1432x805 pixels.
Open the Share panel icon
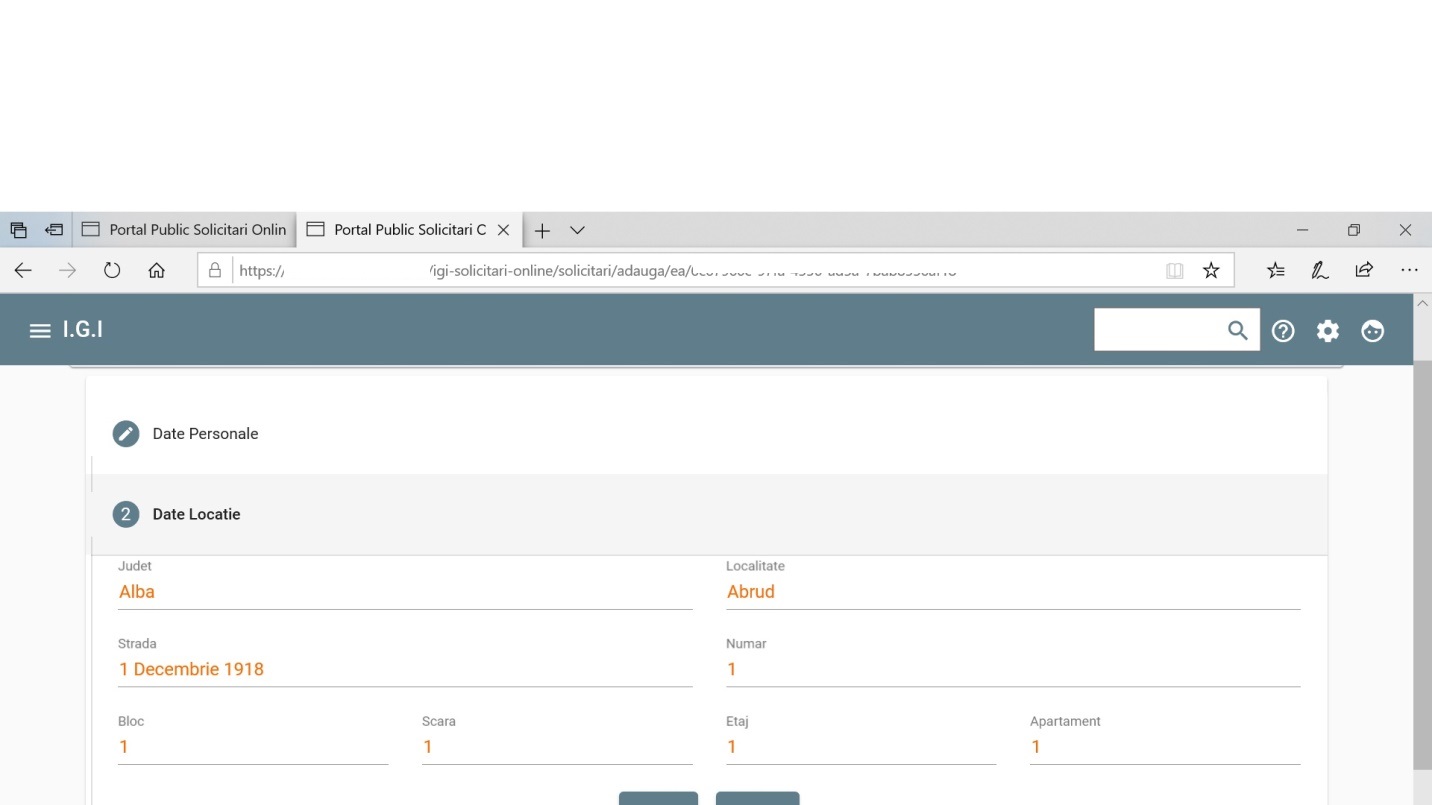pyautogui.click(x=1364, y=269)
